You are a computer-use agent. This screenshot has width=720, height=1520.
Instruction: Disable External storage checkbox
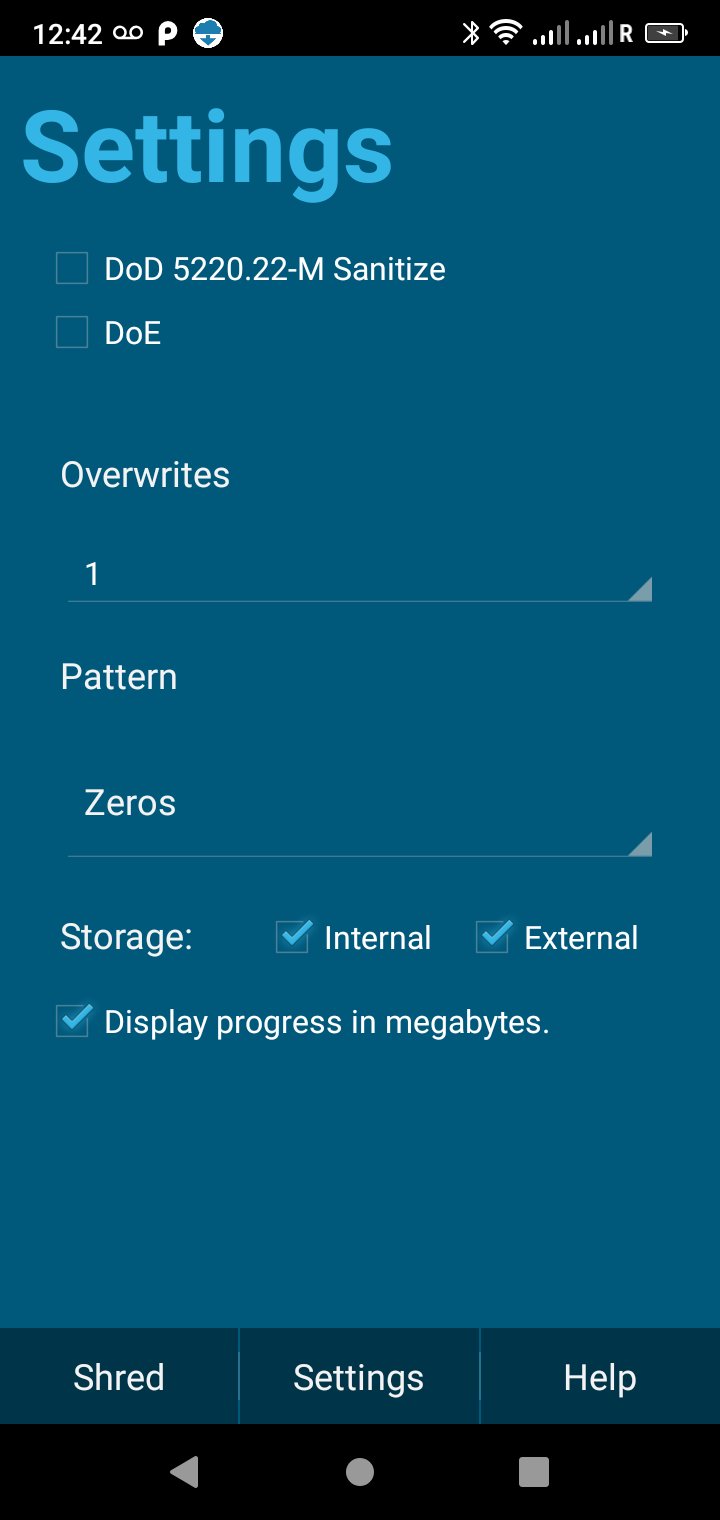(x=493, y=937)
